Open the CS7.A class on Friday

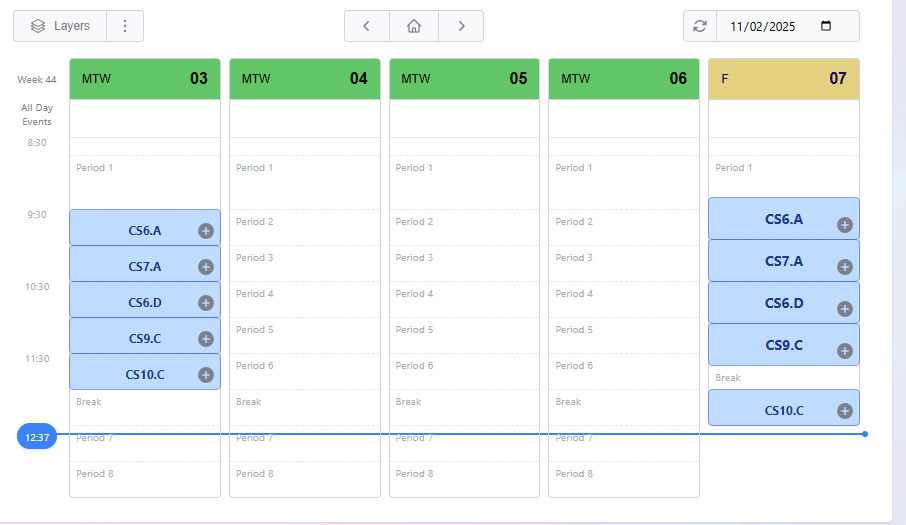(783, 261)
